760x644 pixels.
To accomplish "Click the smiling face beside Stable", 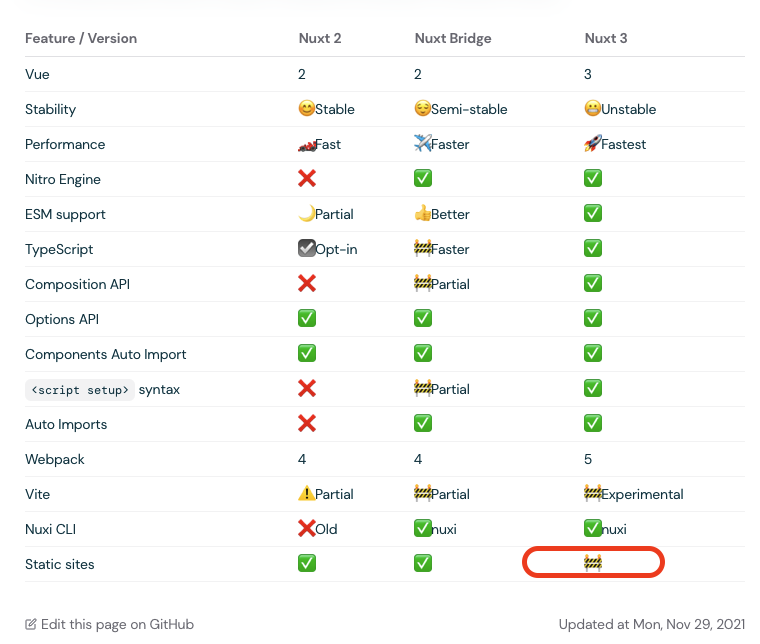I will [x=307, y=109].
